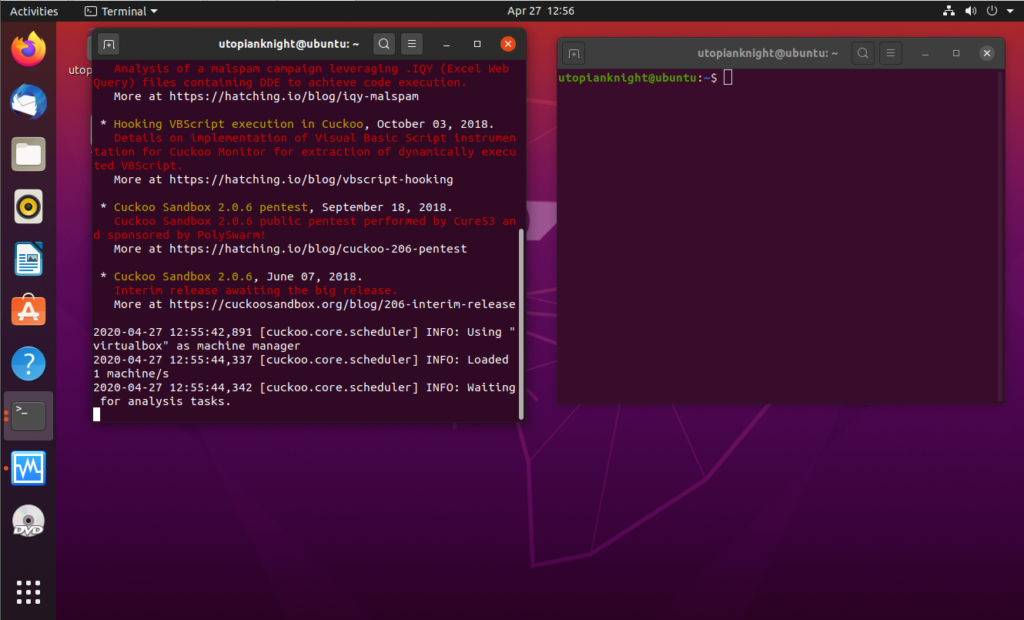
Task: Launch Ubuntu Software from the dock
Action: (27, 310)
